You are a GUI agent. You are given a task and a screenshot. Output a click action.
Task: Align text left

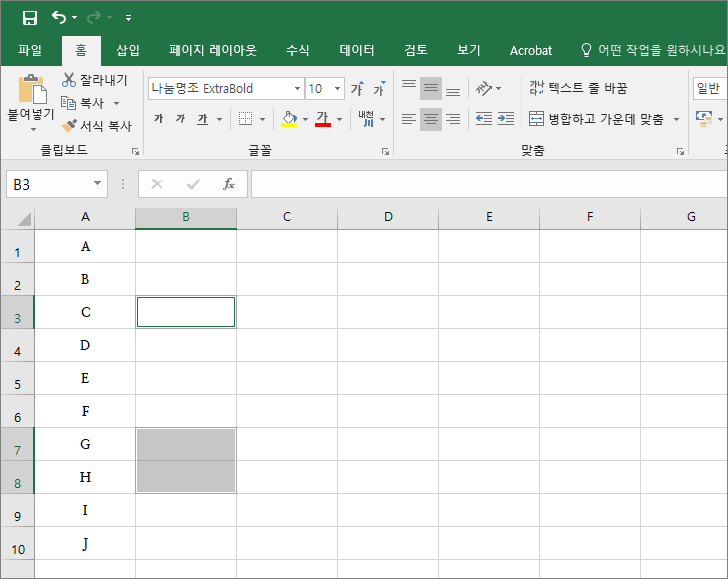(x=409, y=119)
